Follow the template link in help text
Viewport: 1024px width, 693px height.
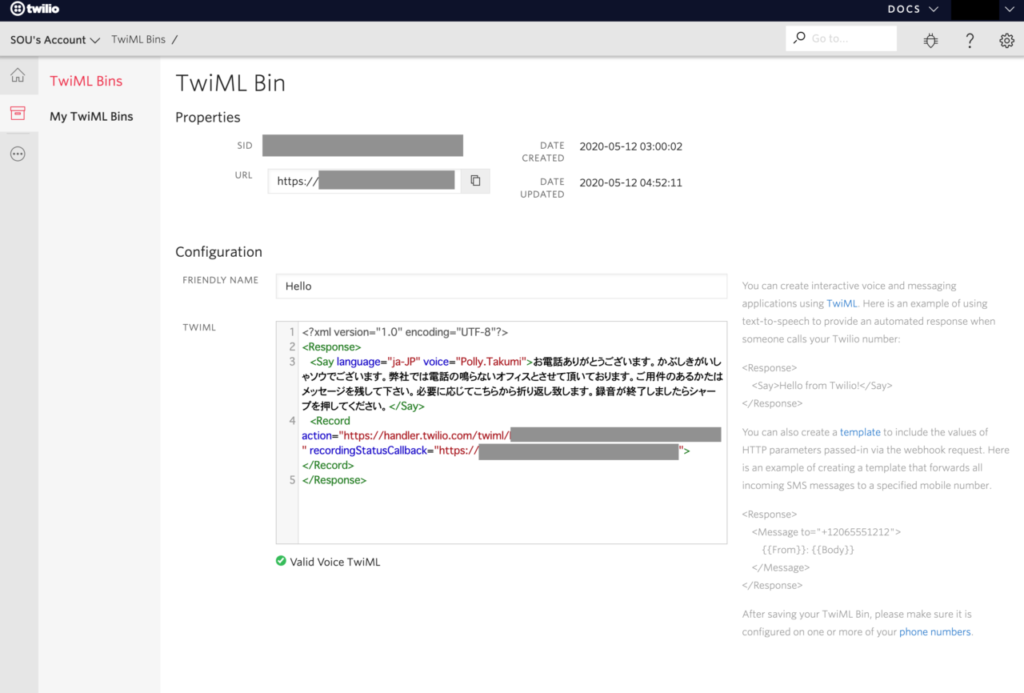pos(859,432)
